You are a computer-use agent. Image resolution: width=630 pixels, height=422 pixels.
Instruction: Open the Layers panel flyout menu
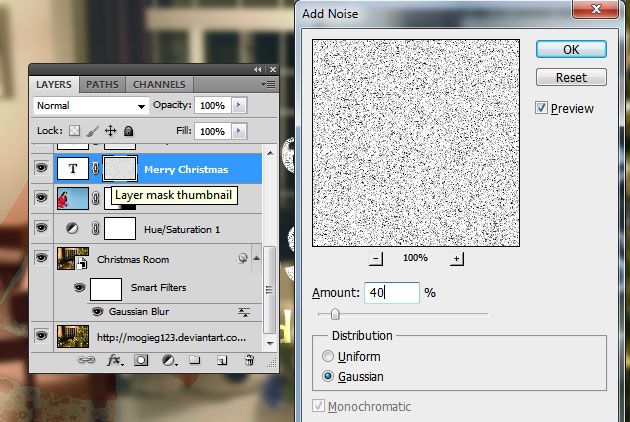coord(268,84)
